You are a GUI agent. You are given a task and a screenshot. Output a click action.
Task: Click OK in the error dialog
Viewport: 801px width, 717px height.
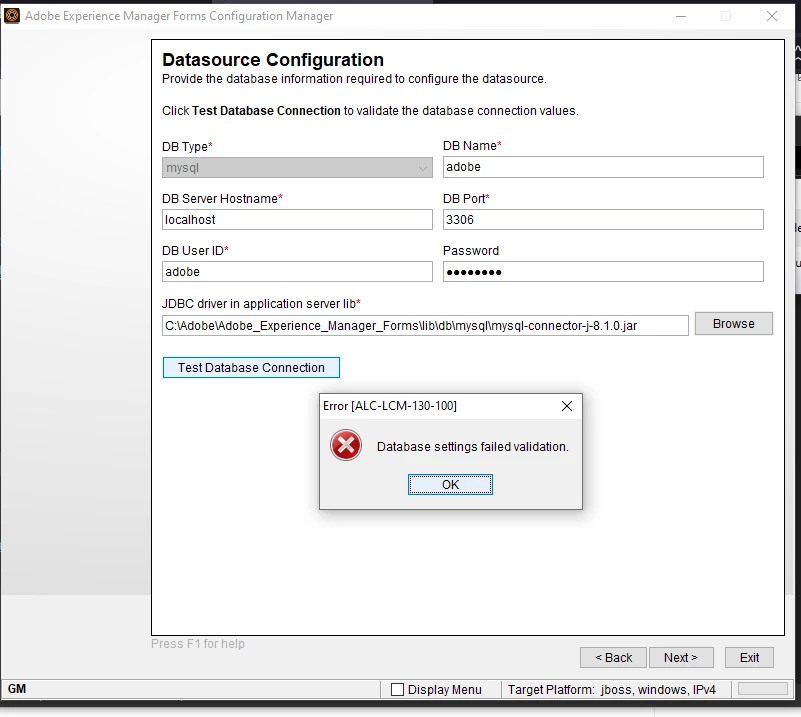pos(450,484)
